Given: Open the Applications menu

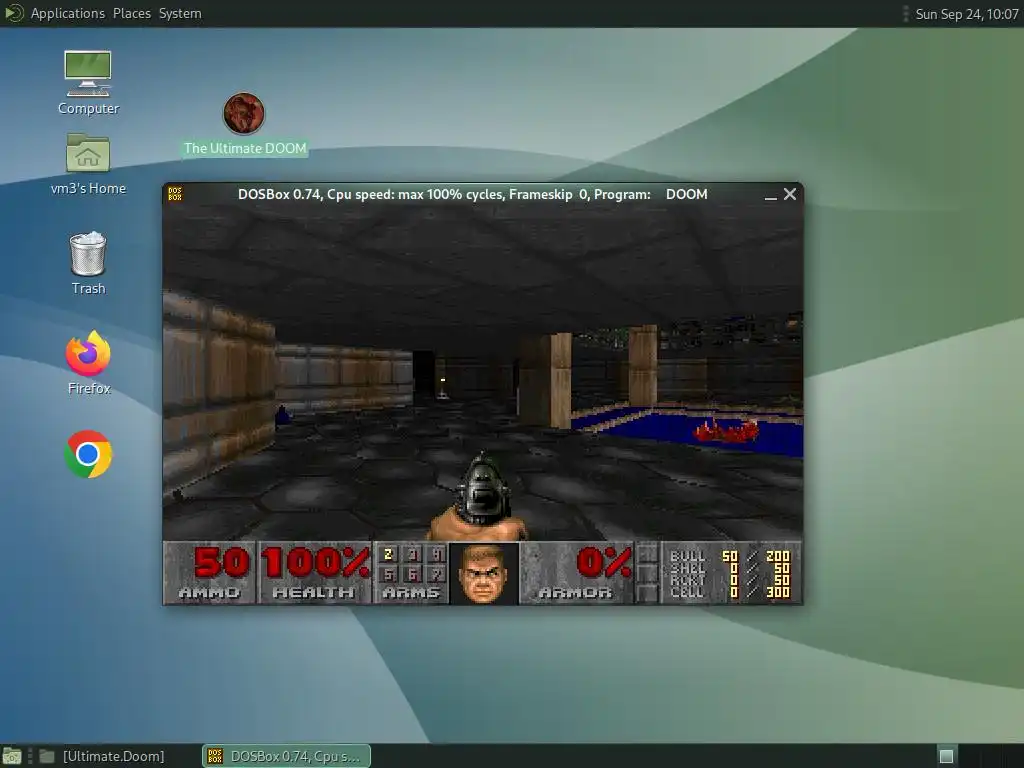Looking at the screenshot, I should 67,13.
